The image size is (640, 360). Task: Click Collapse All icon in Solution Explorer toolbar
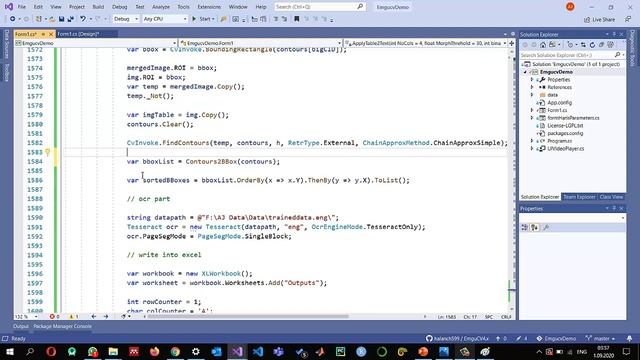(x=601, y=45)
